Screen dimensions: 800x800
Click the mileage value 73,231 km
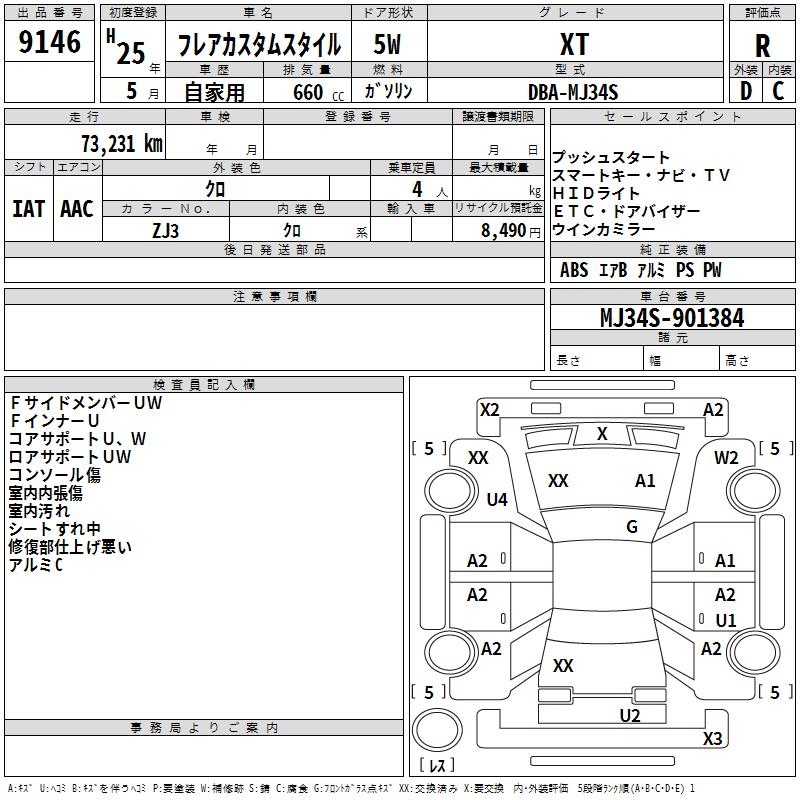pyautogui.click(x=121, y=143)
